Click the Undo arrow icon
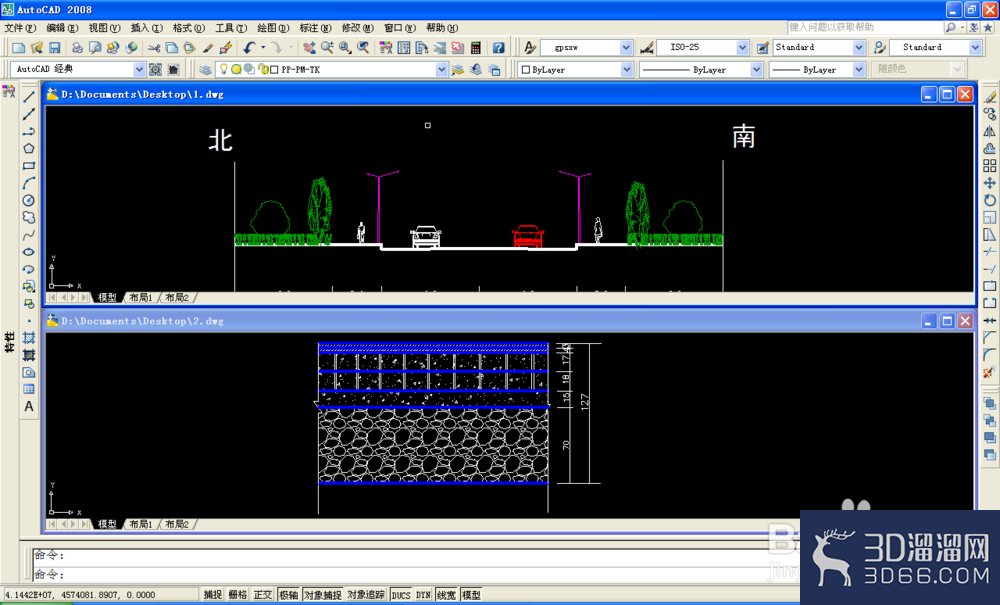 coord(249,48)
